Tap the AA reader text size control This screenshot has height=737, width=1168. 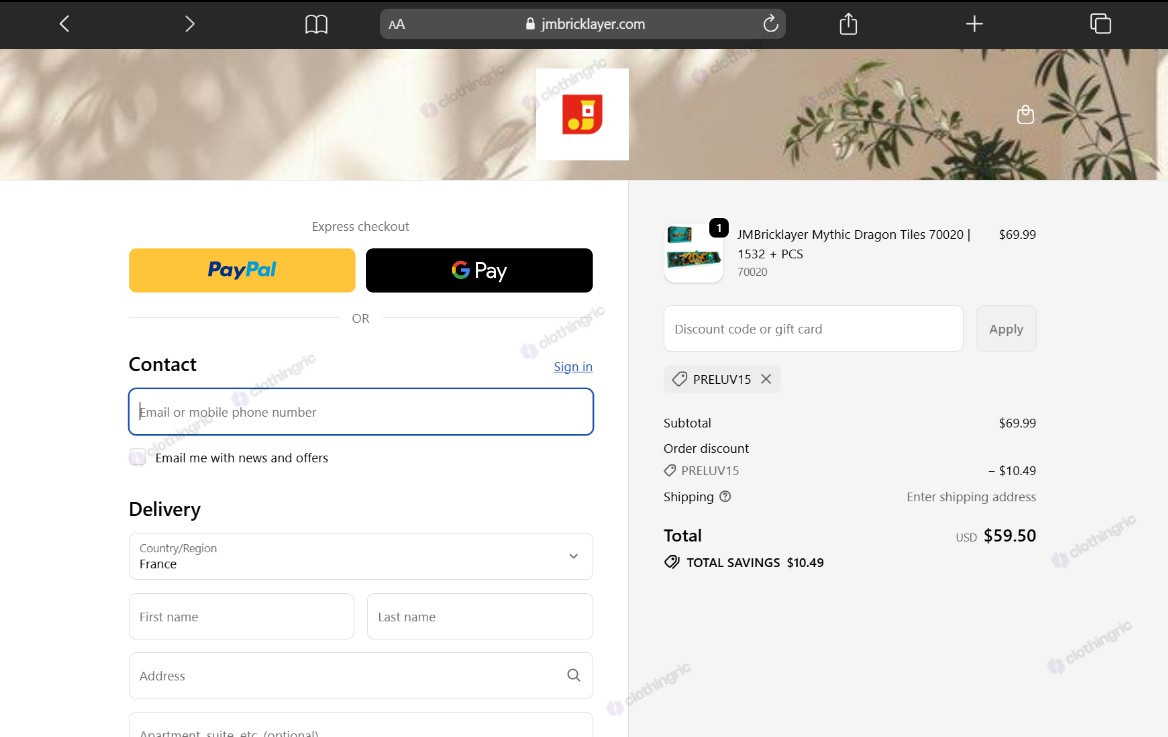[396, 25]
